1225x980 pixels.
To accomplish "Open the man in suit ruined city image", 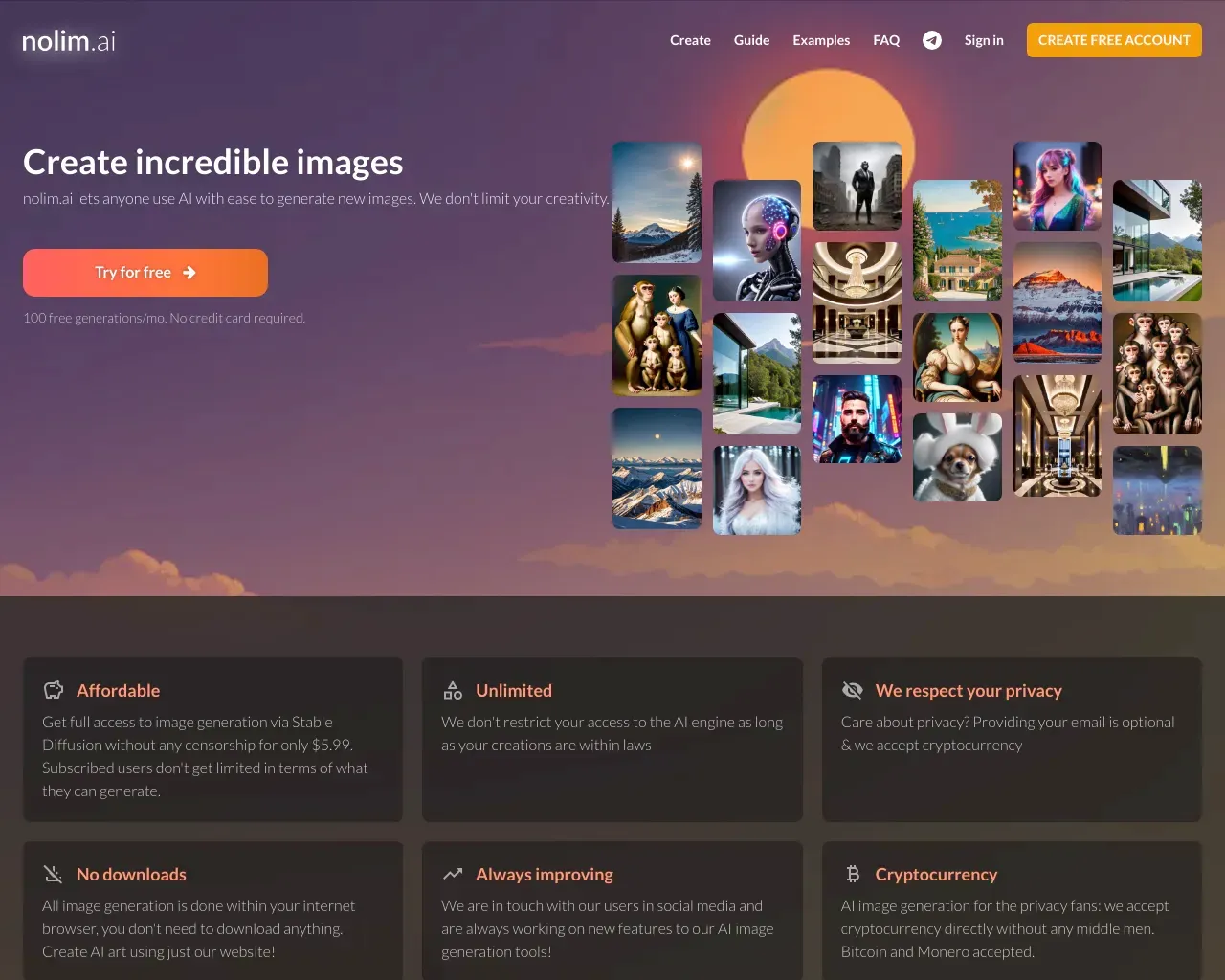I will tap(857, 186).
